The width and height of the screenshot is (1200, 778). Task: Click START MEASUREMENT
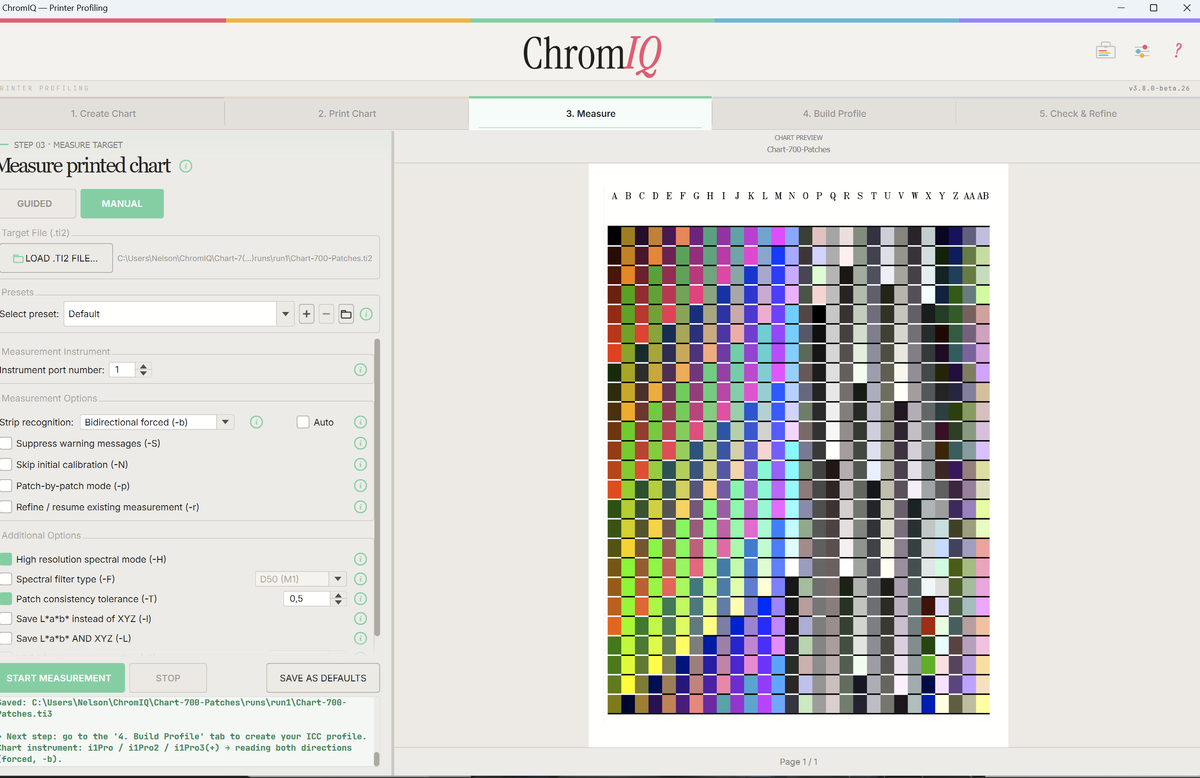(60, 678)
